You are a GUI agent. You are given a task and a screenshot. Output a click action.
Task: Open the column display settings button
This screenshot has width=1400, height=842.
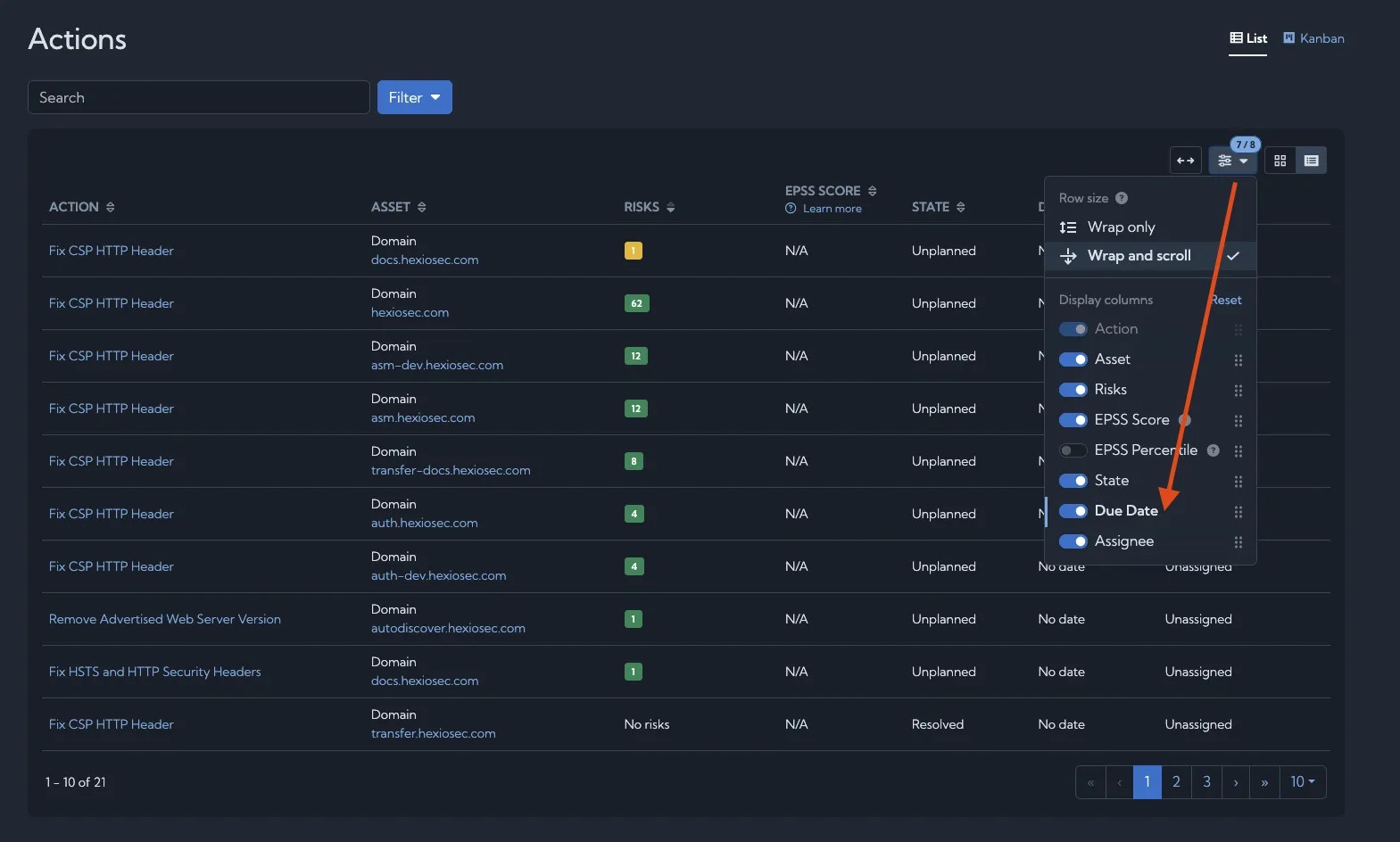click(x=1233, y=161)
